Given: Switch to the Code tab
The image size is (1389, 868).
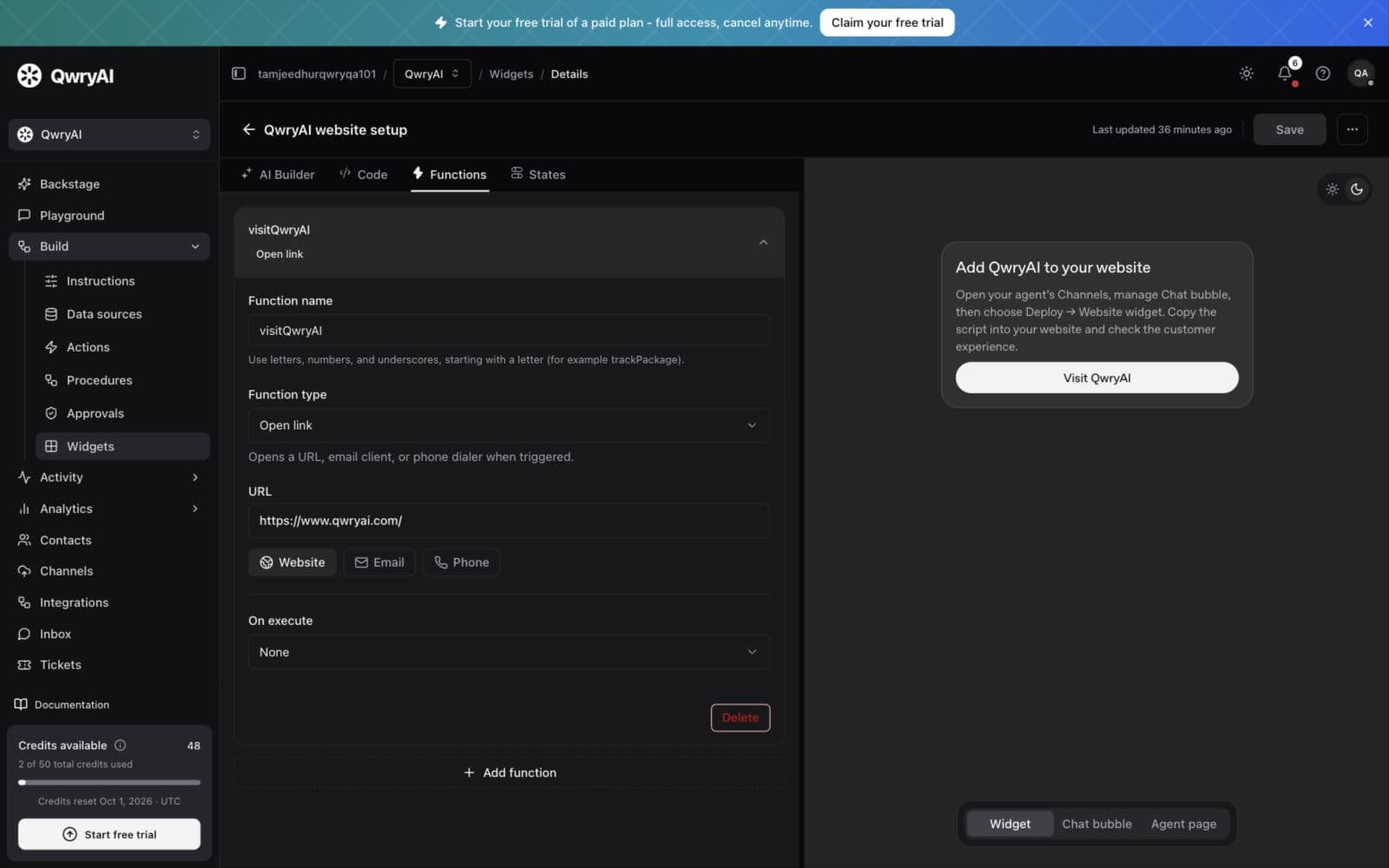Looking at the screenshot, I should pyautogui.click(x=364, y=174).
